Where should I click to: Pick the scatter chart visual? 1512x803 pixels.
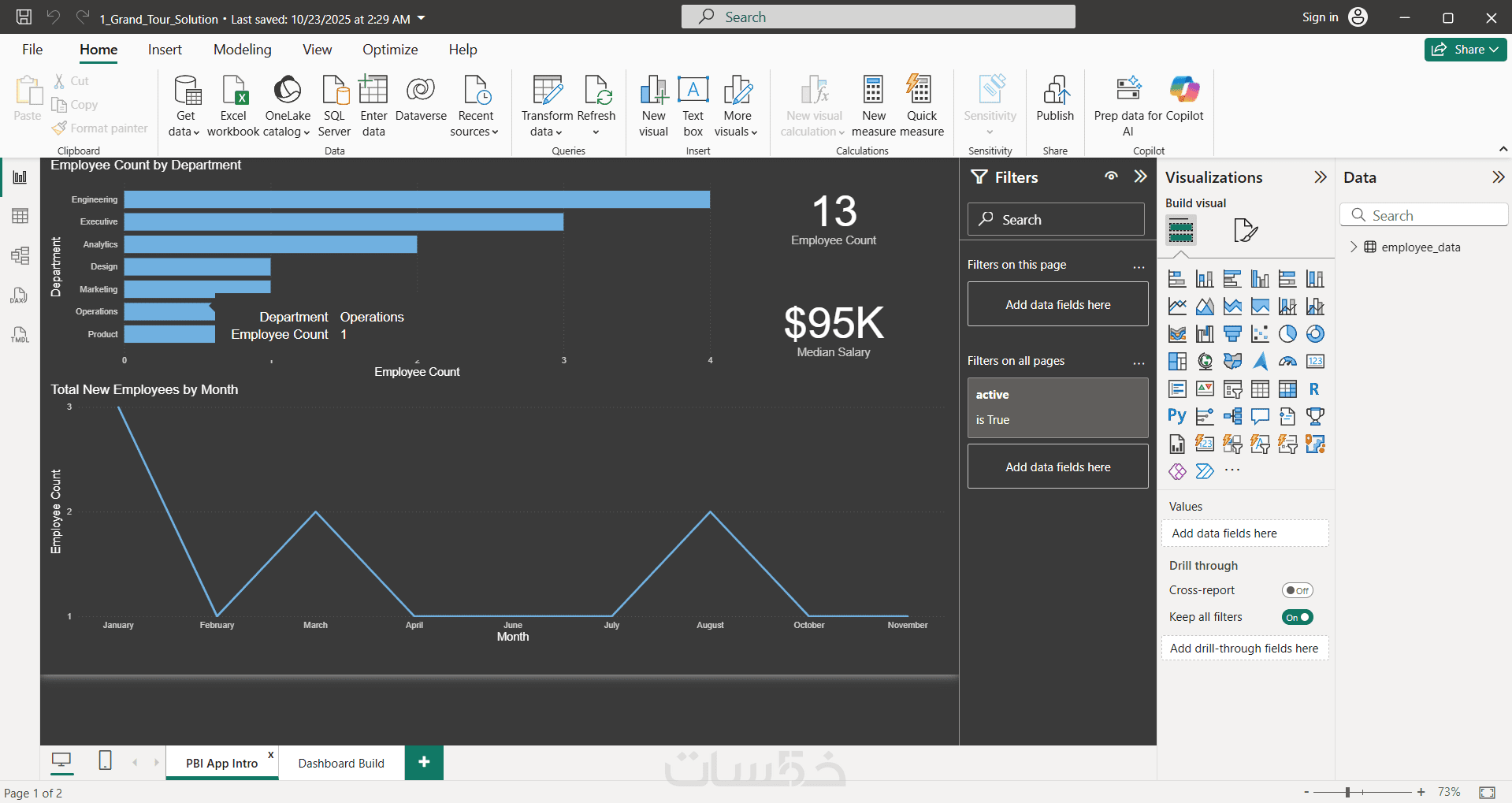pos(1260,334)
